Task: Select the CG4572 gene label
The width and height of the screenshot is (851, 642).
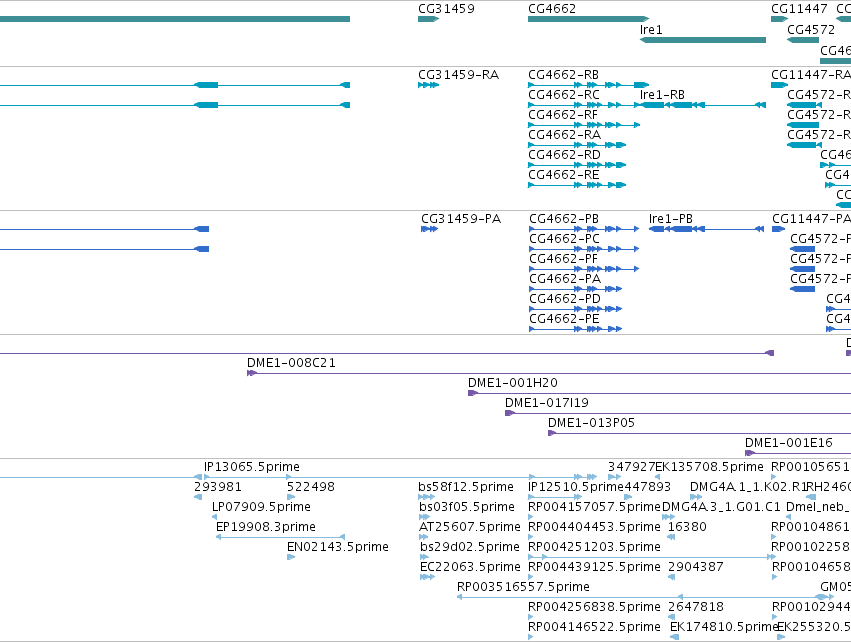Action: click(x=811, y=30)
